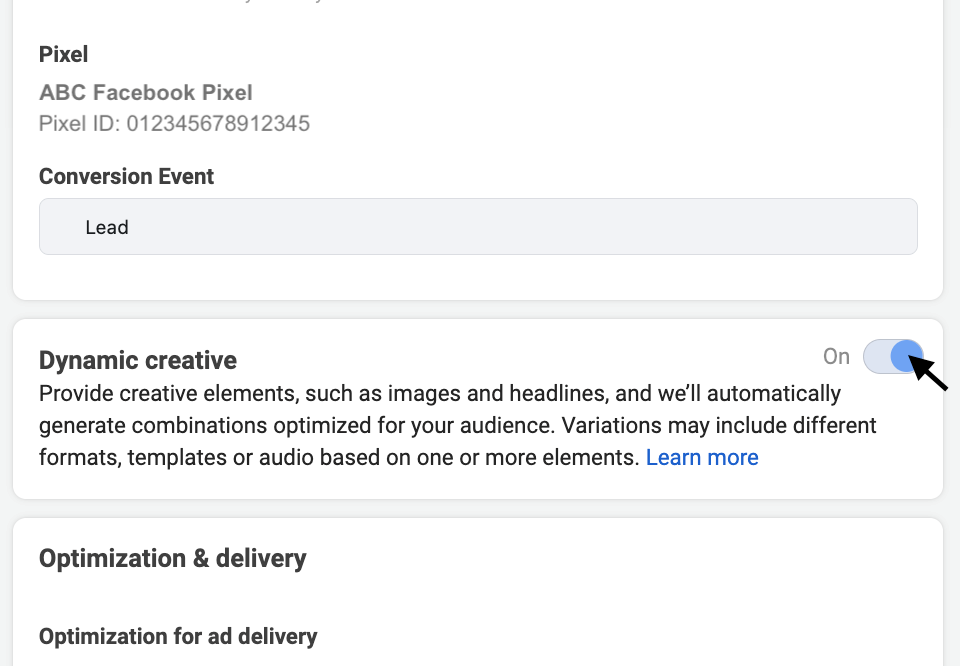Screen dimensions: 960x666
Task: Click the Optimization & delivery heading
Action: pos(173,558)
